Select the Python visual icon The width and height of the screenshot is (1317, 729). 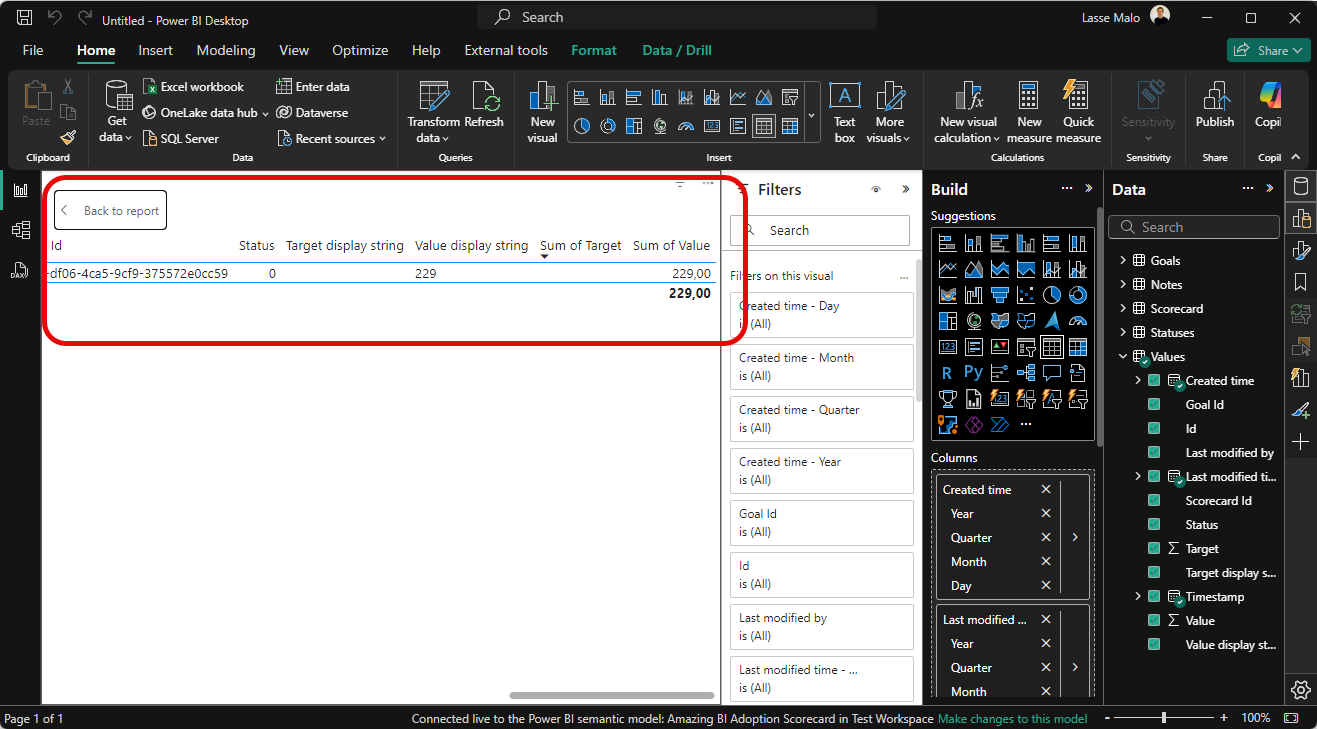pos(973,373)
